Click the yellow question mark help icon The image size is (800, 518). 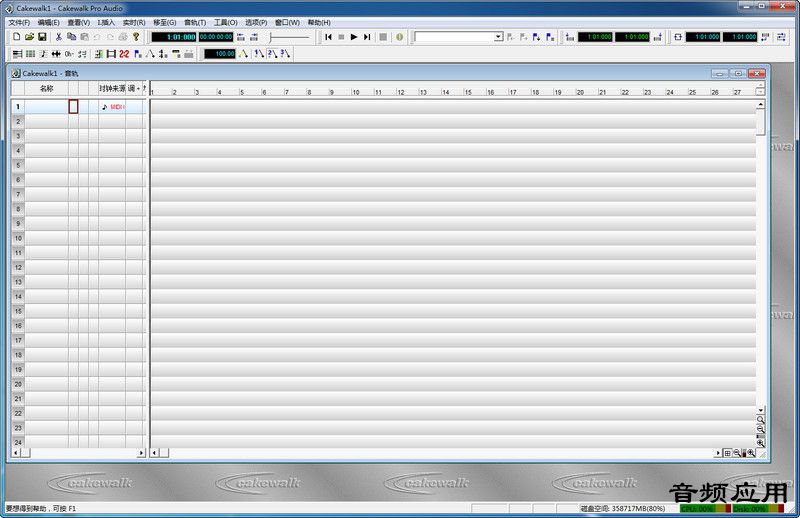(x=136, y=37)
